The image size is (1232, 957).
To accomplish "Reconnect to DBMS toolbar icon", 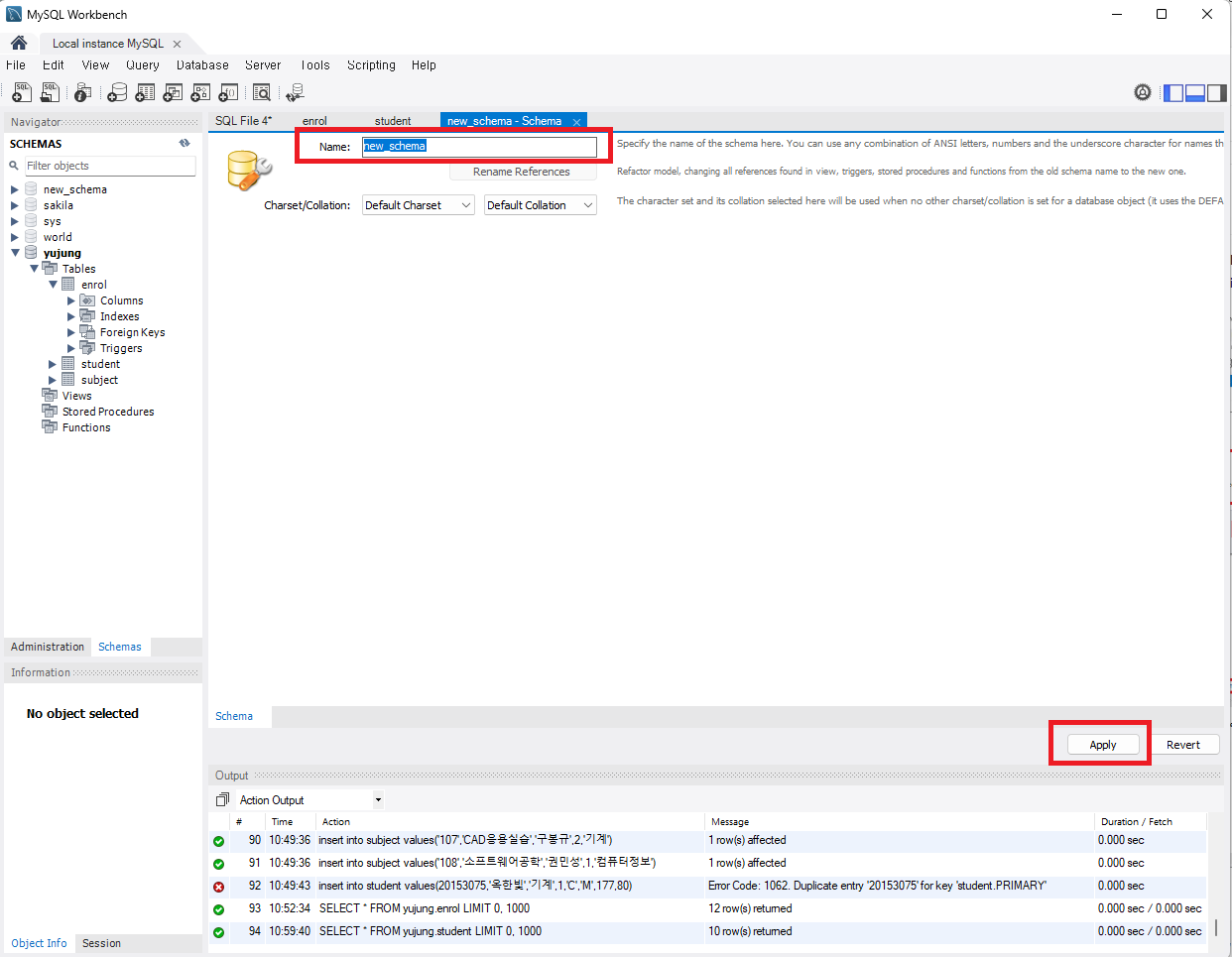I will (x=295, y=92).
